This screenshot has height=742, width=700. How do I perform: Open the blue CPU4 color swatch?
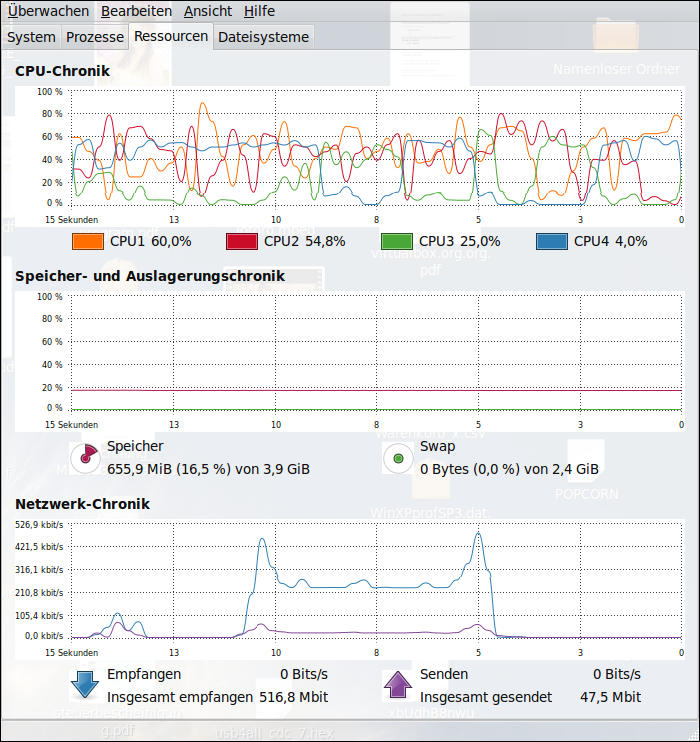pyautogui.click(x=553, y=241)
